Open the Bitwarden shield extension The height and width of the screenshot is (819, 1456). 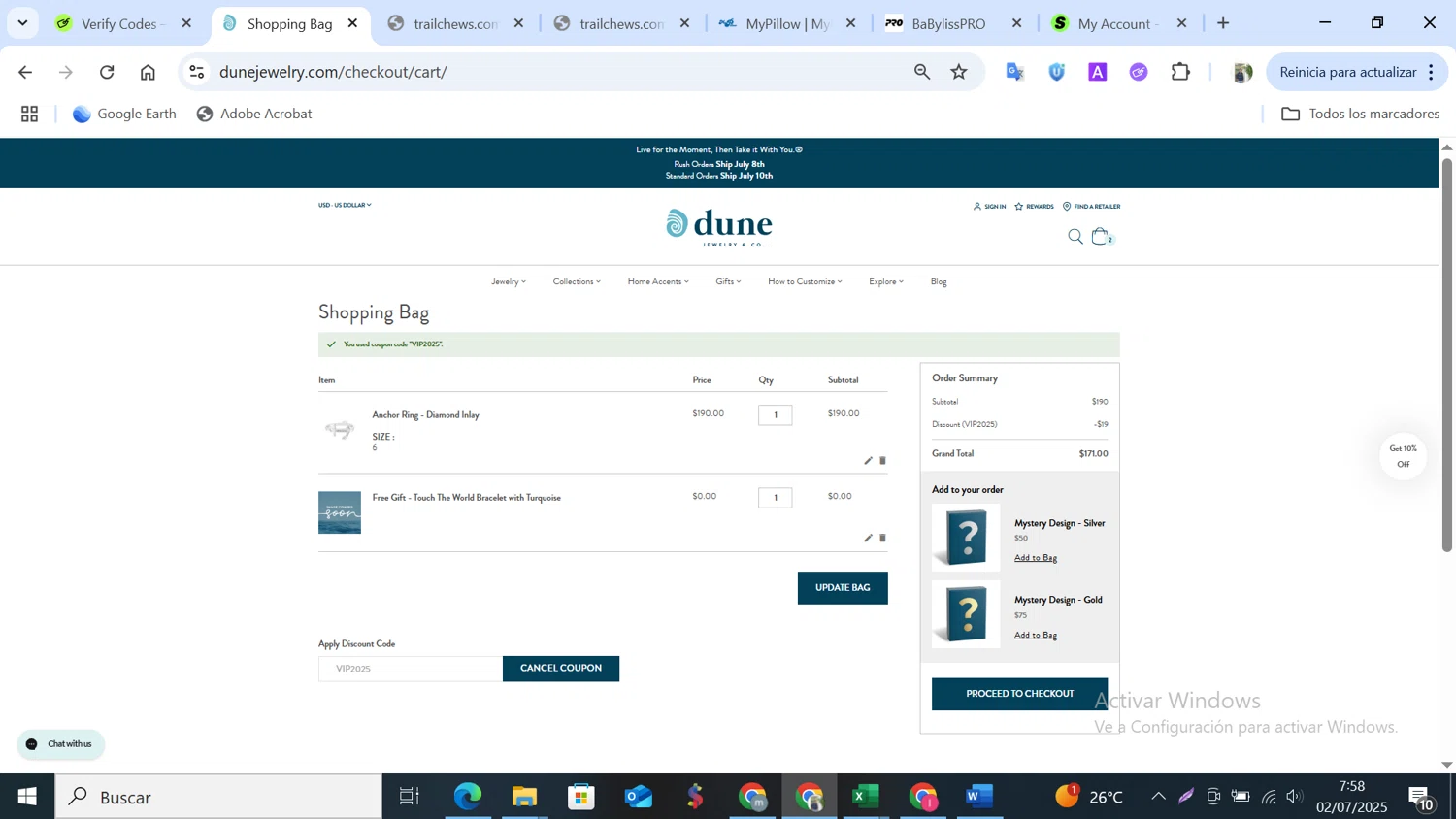click(x=1057, y=72)
